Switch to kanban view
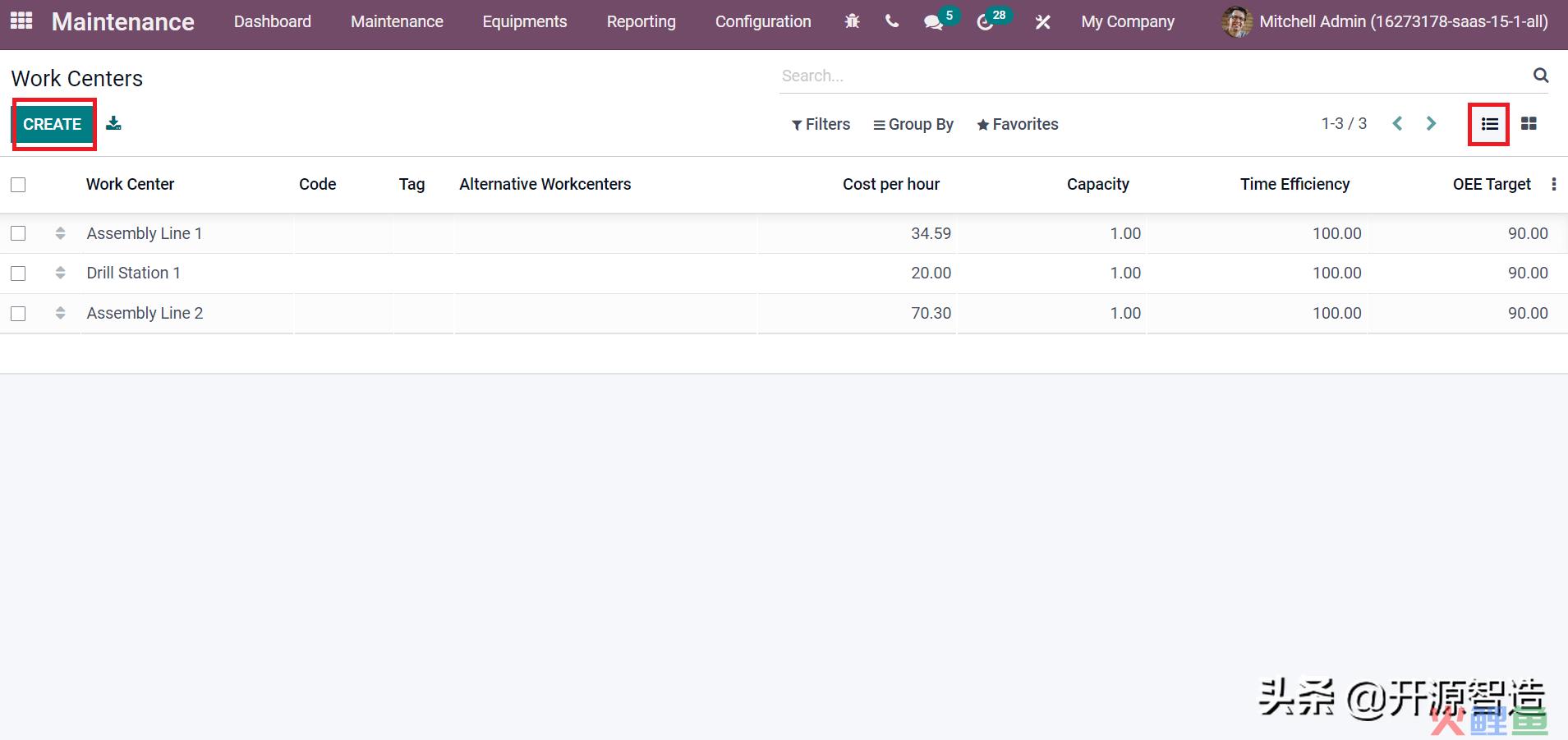 point(1529,124)
